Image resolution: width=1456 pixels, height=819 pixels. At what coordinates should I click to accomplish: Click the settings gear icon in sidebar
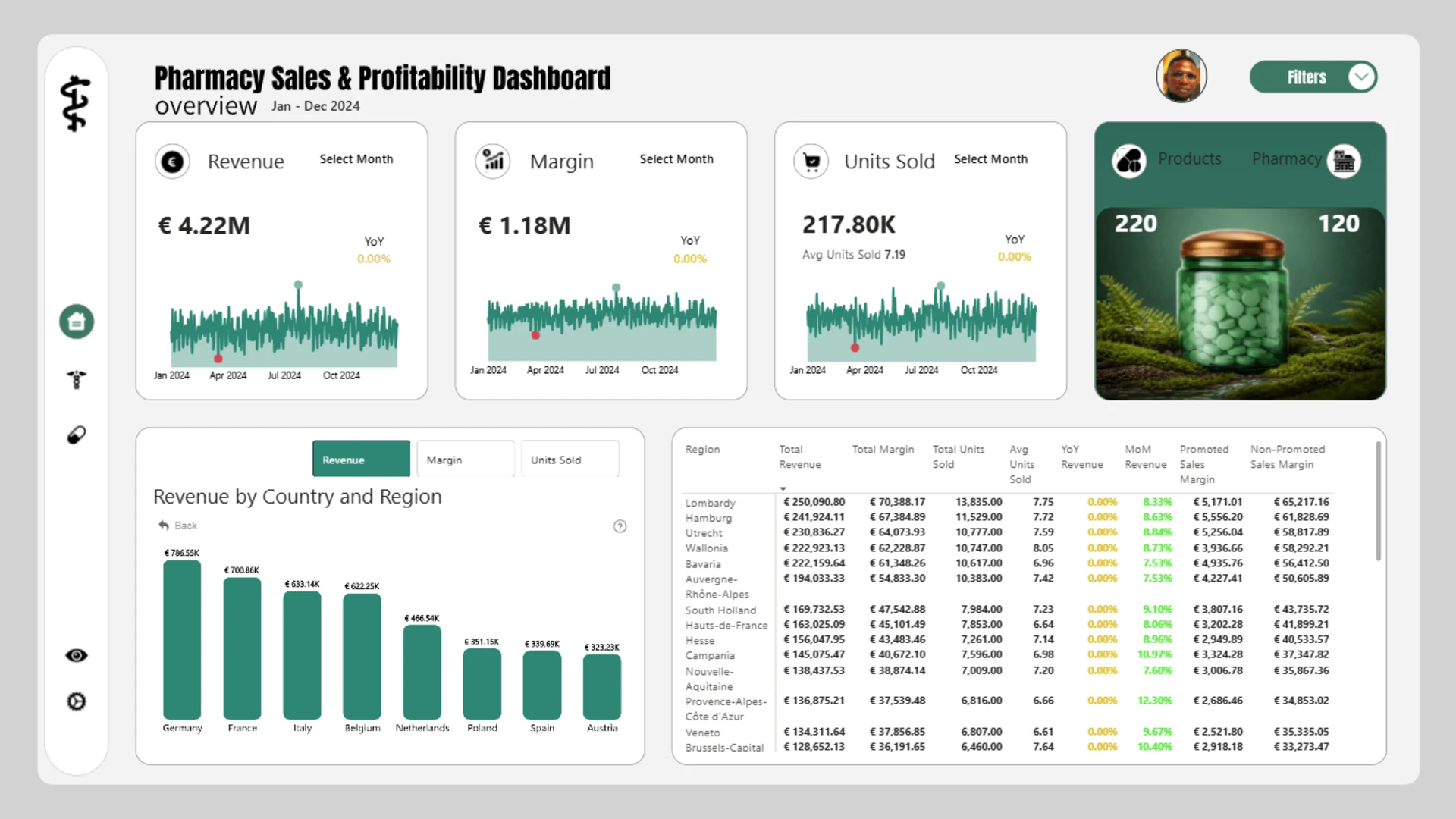(77, 701)
